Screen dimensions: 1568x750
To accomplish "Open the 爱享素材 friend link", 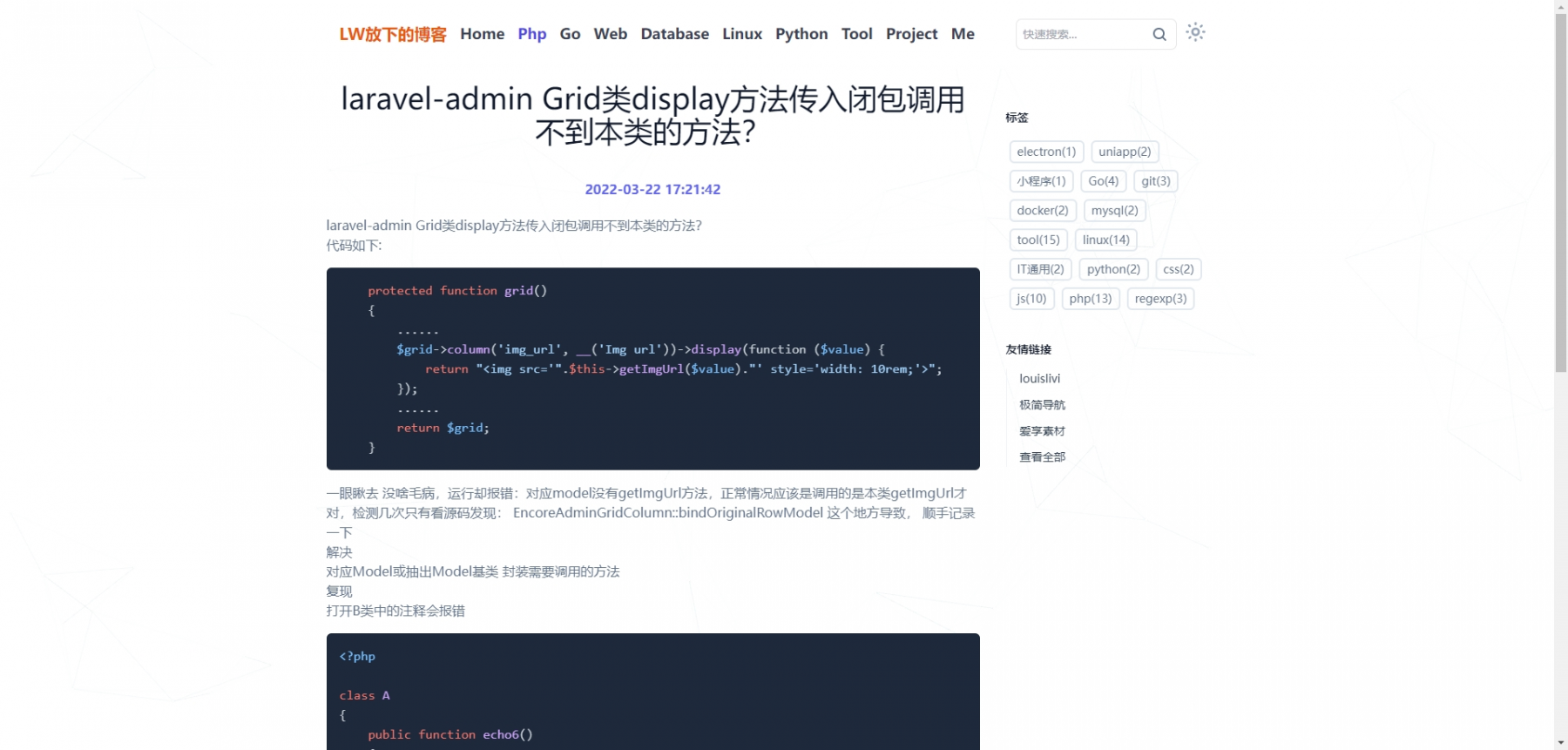I will tap(1042, 431).
